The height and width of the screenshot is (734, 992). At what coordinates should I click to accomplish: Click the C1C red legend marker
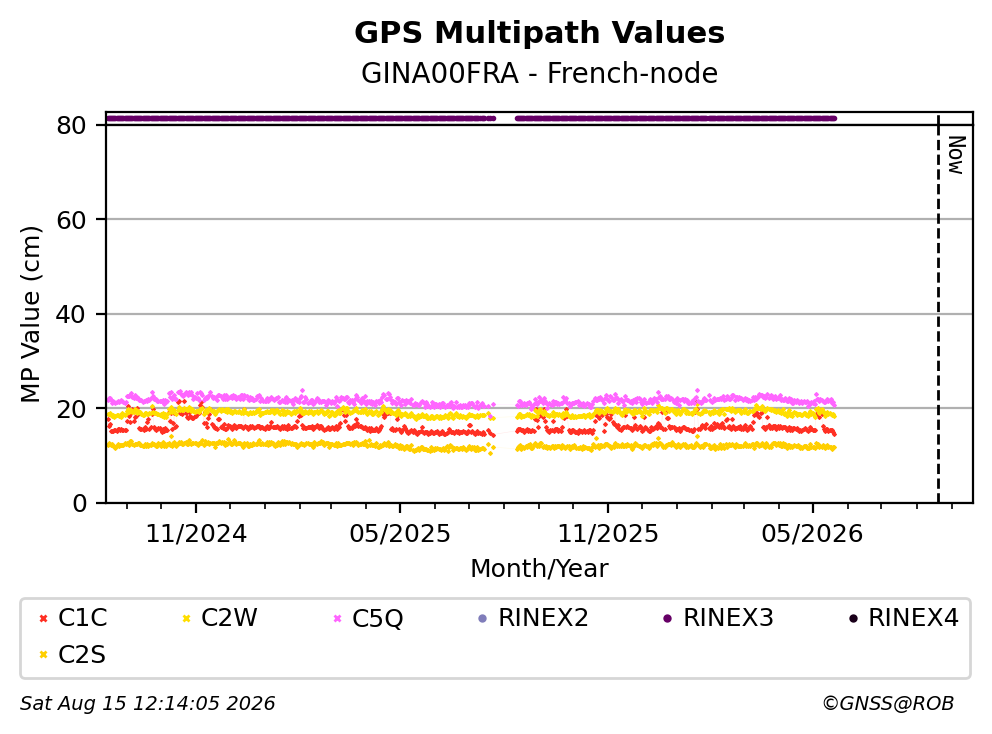(x=43, y=618)
